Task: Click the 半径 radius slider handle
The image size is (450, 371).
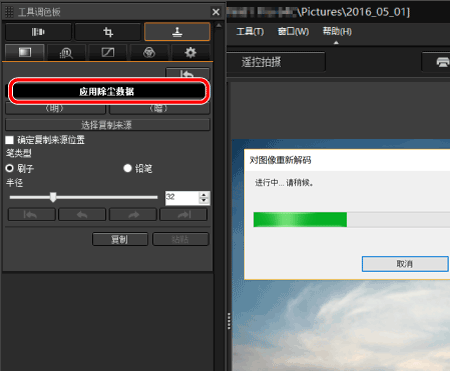Action: point(53,197)
